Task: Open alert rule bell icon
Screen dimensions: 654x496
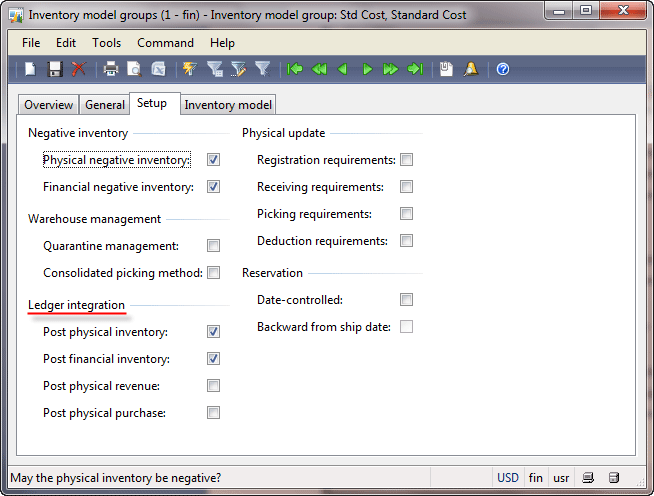Action: coord(471,69)
